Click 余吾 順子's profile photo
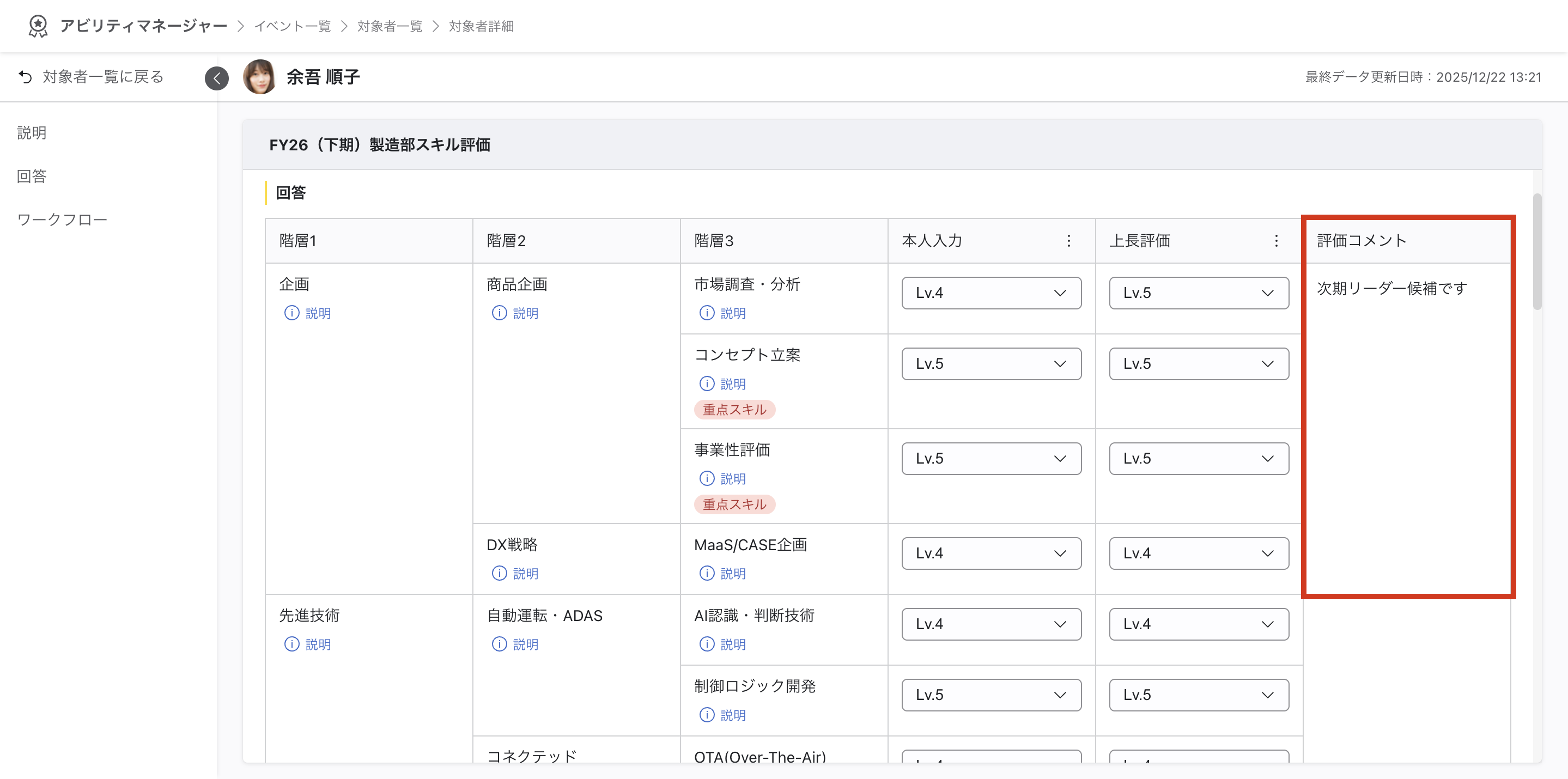Viewport: 1568px width, 779px height. 260,77
